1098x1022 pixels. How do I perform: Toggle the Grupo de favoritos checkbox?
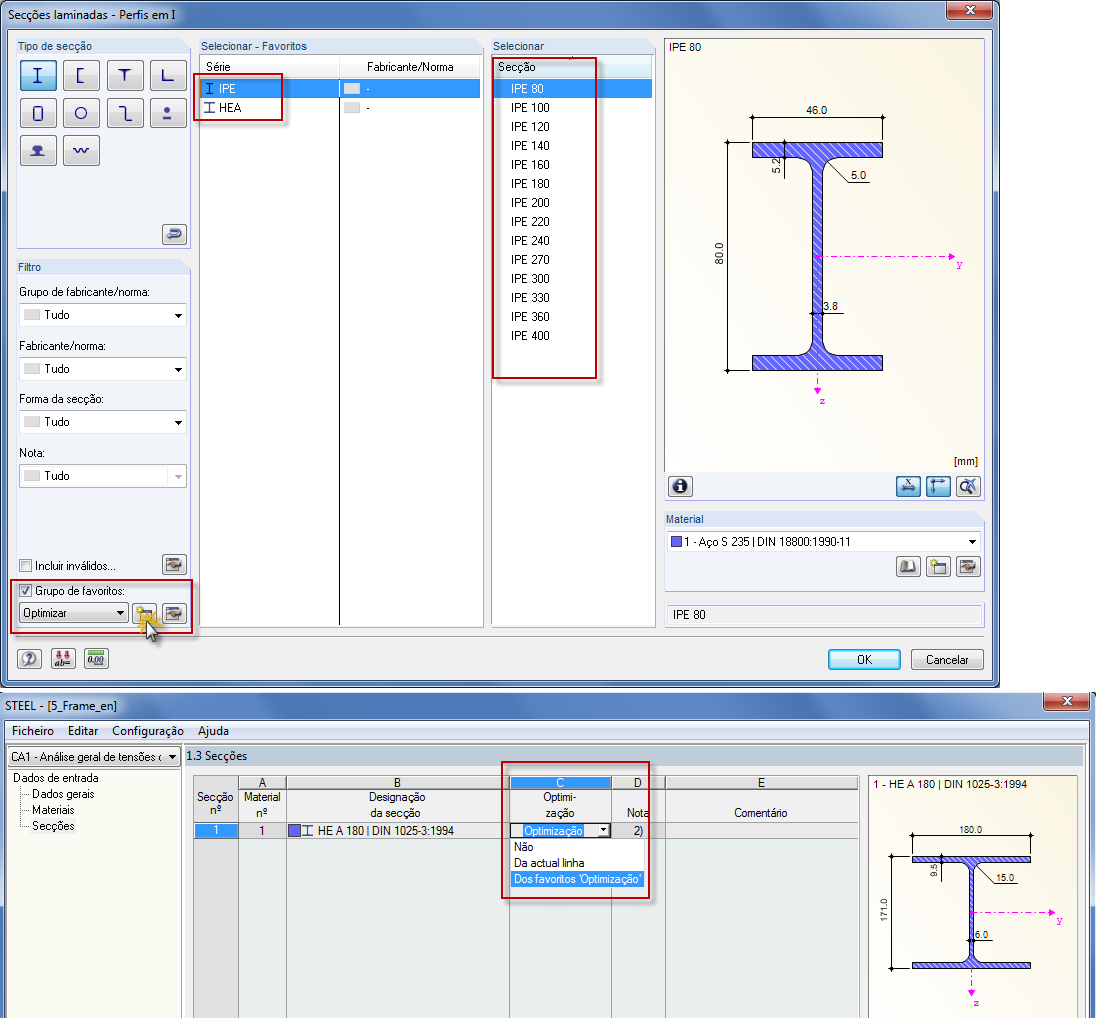tap(26, 591)
